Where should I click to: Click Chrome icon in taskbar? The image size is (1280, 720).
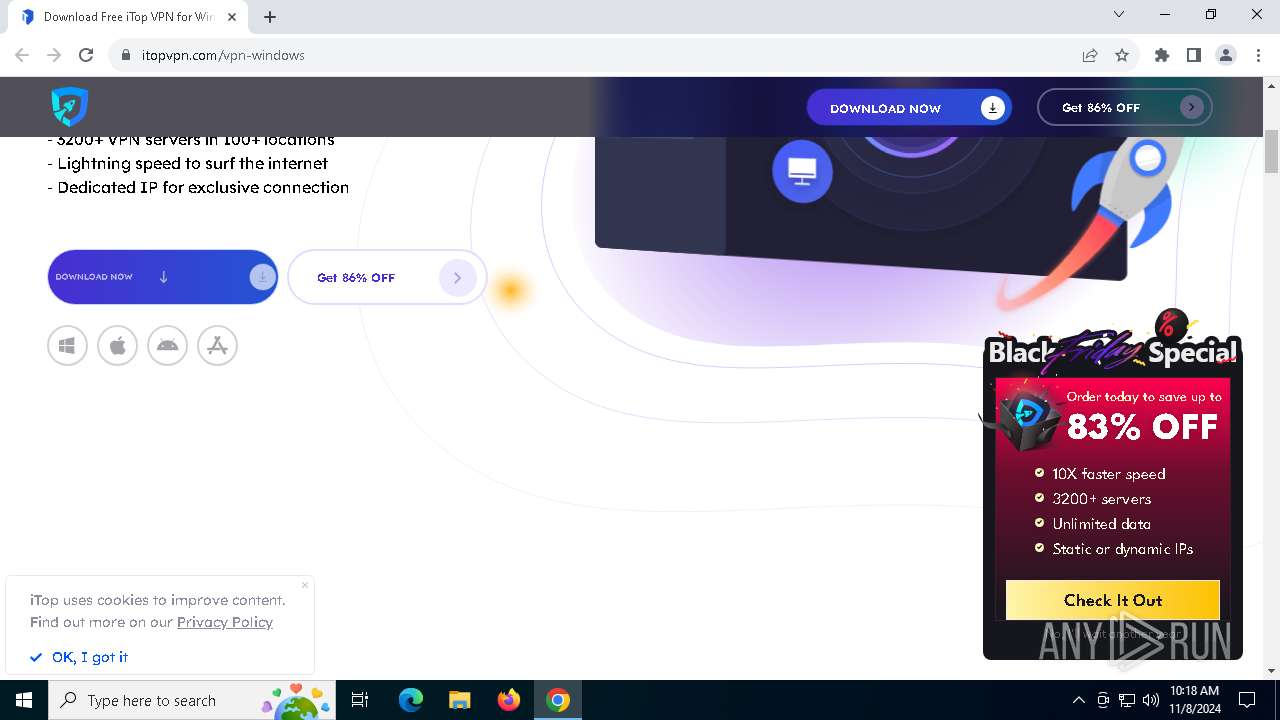pyautogui.click(x=558, y=700)
